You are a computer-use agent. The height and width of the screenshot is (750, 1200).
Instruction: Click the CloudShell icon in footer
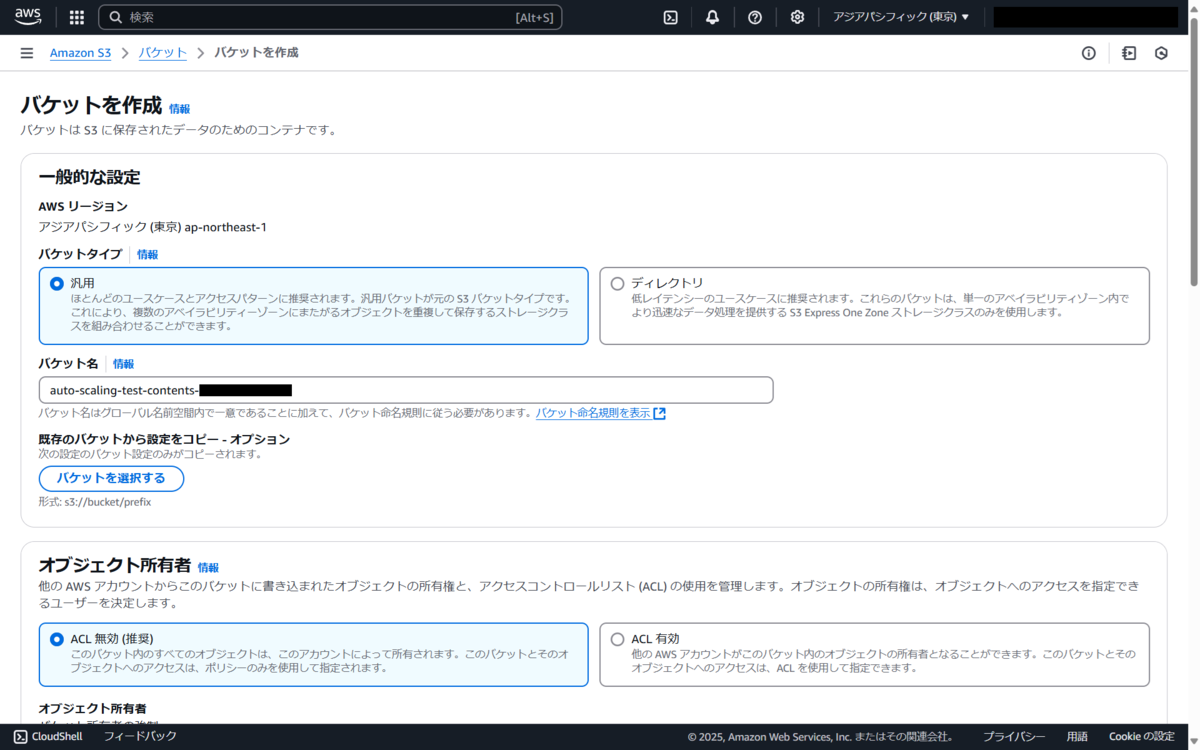tap(20, 736)
